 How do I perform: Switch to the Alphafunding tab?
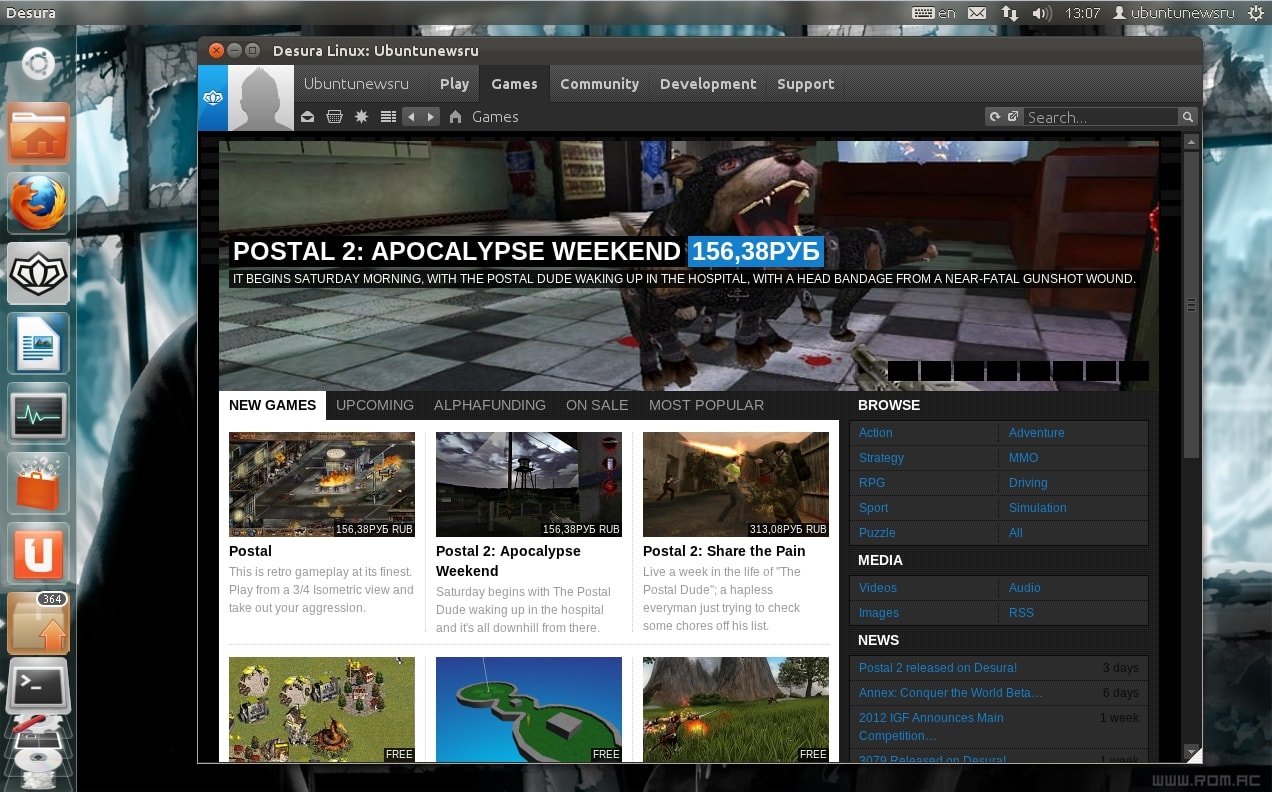490,405
